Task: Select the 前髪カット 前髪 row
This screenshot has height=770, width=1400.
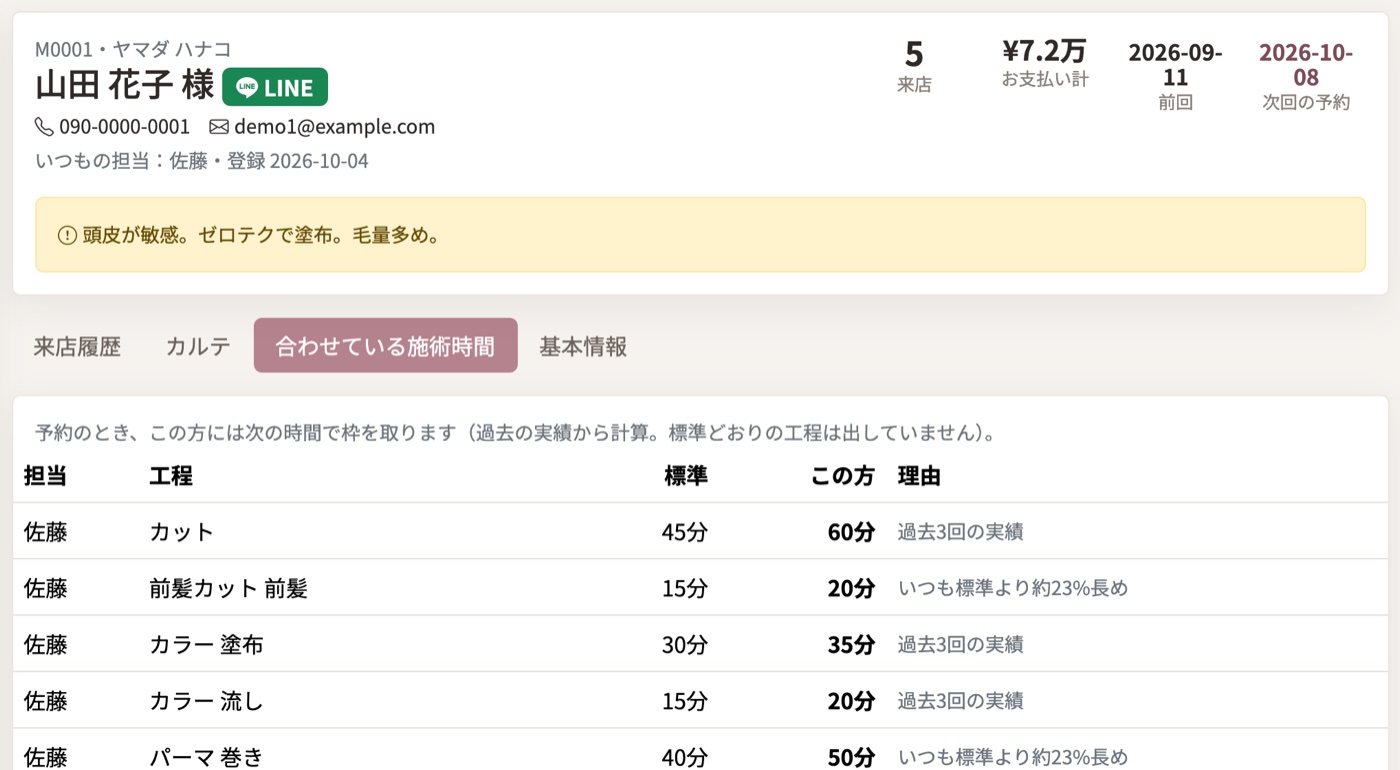Action: coord(700,588)
